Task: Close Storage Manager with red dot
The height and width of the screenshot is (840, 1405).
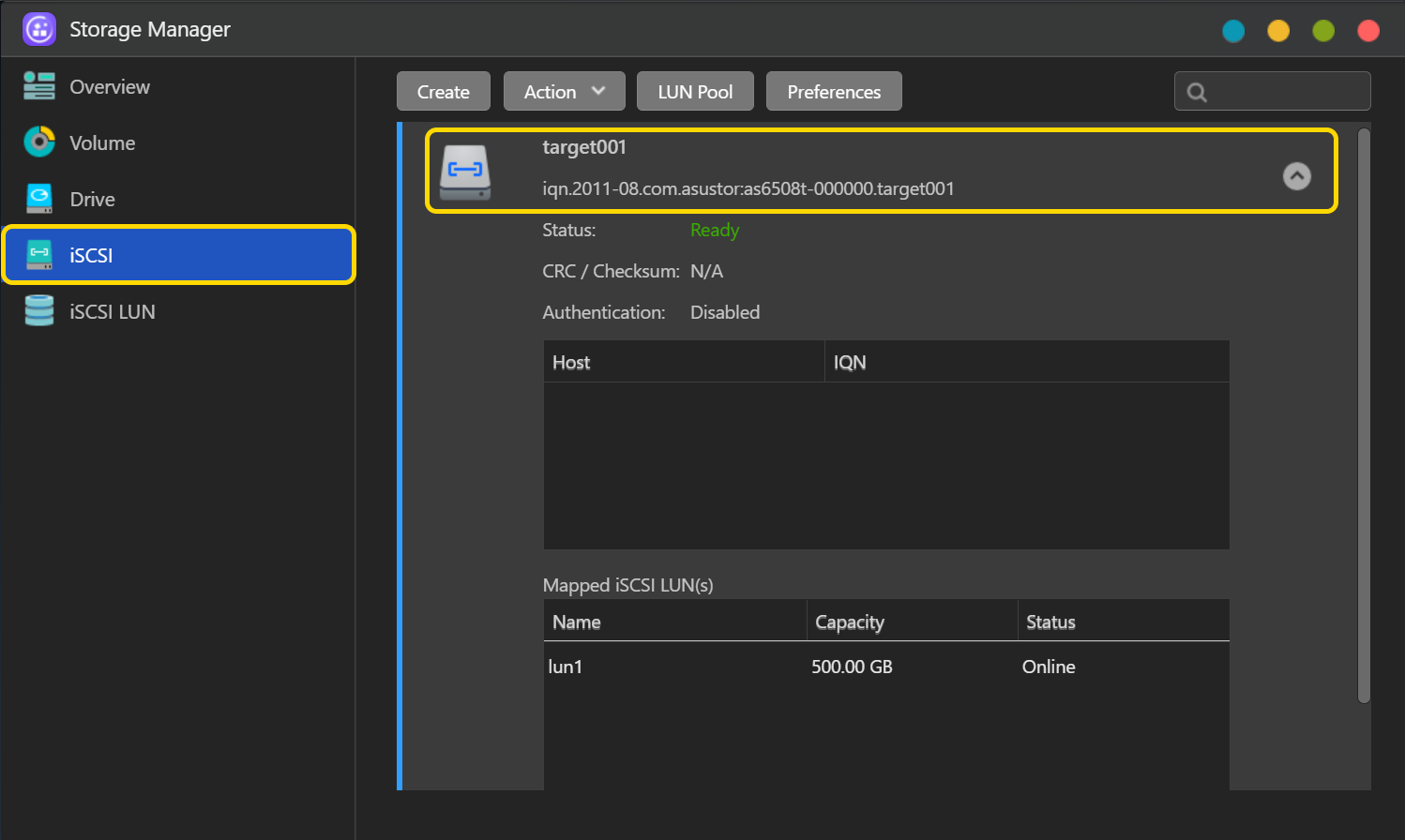Action: click(1368, 31)
